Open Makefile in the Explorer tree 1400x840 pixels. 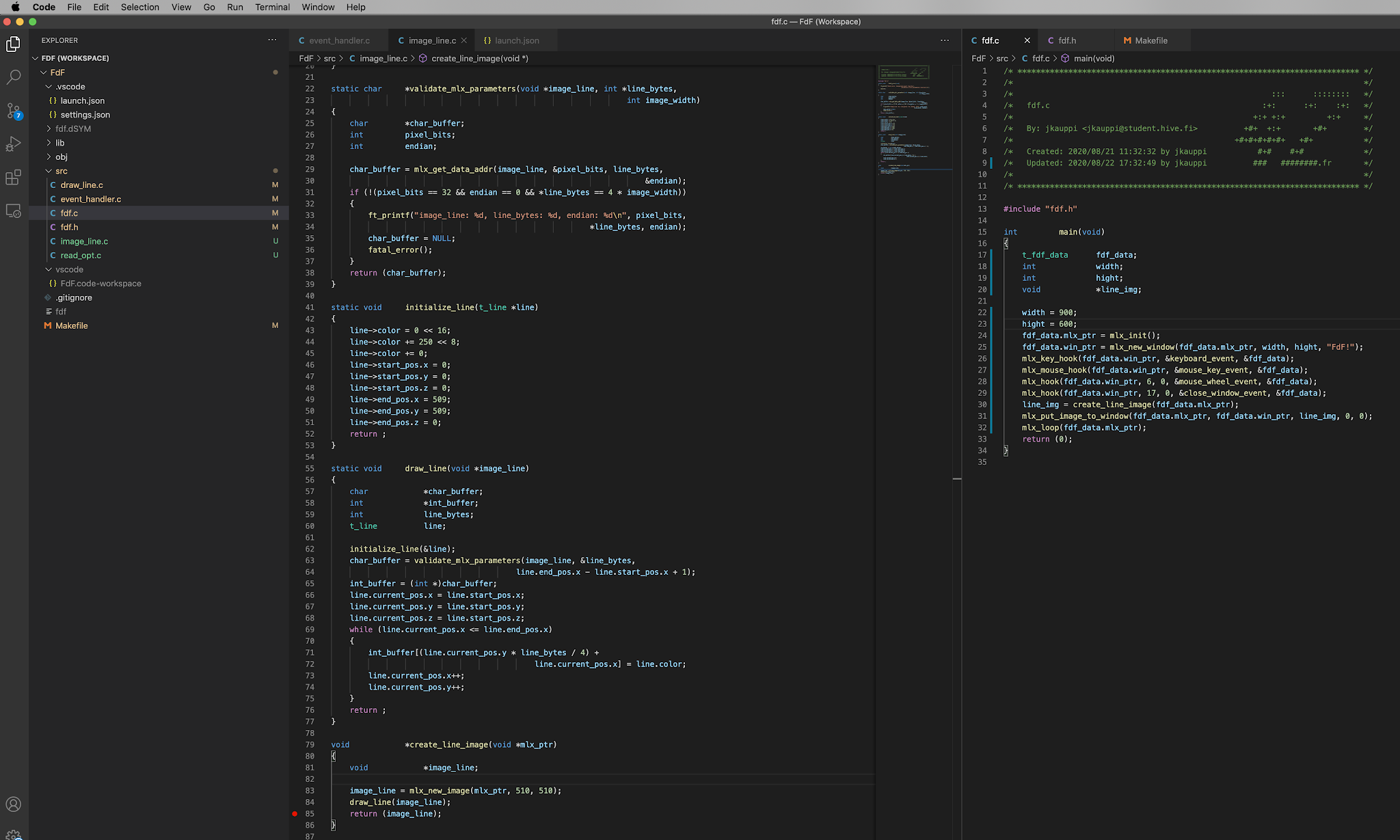tap(71, 326)
